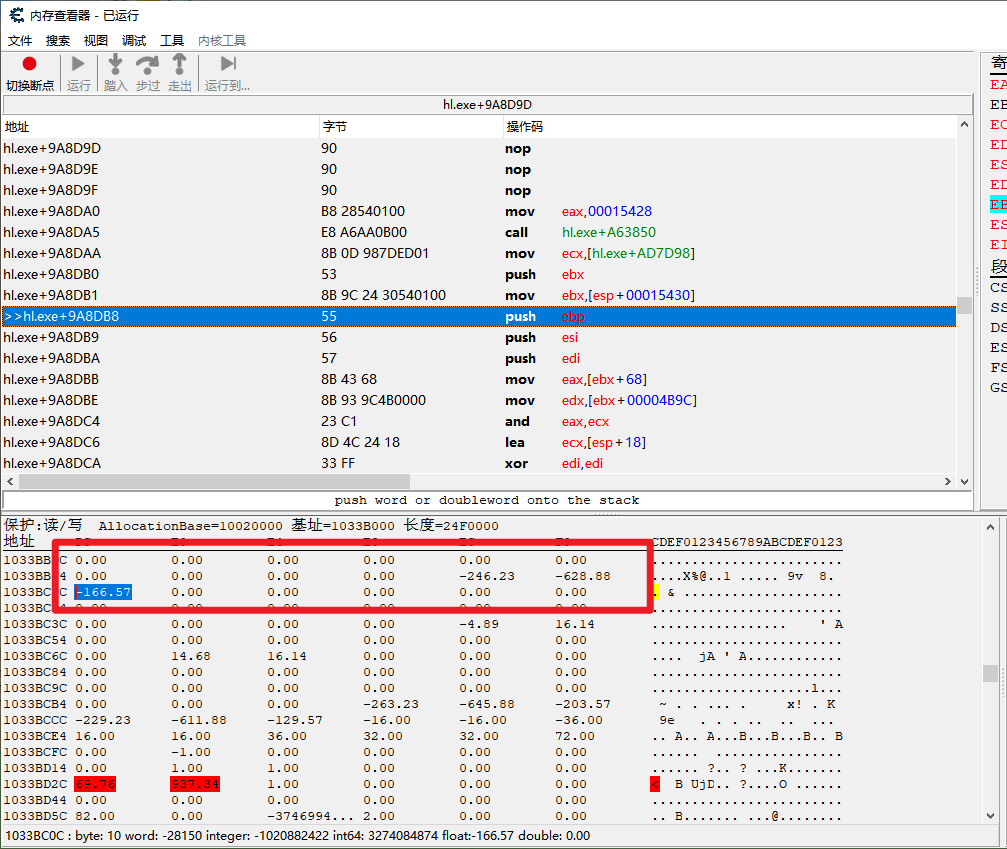The image size is (1007, 849).
Task: Open the 视图 (View) menu
Action: pyautogui.click(x=96, y=41)
